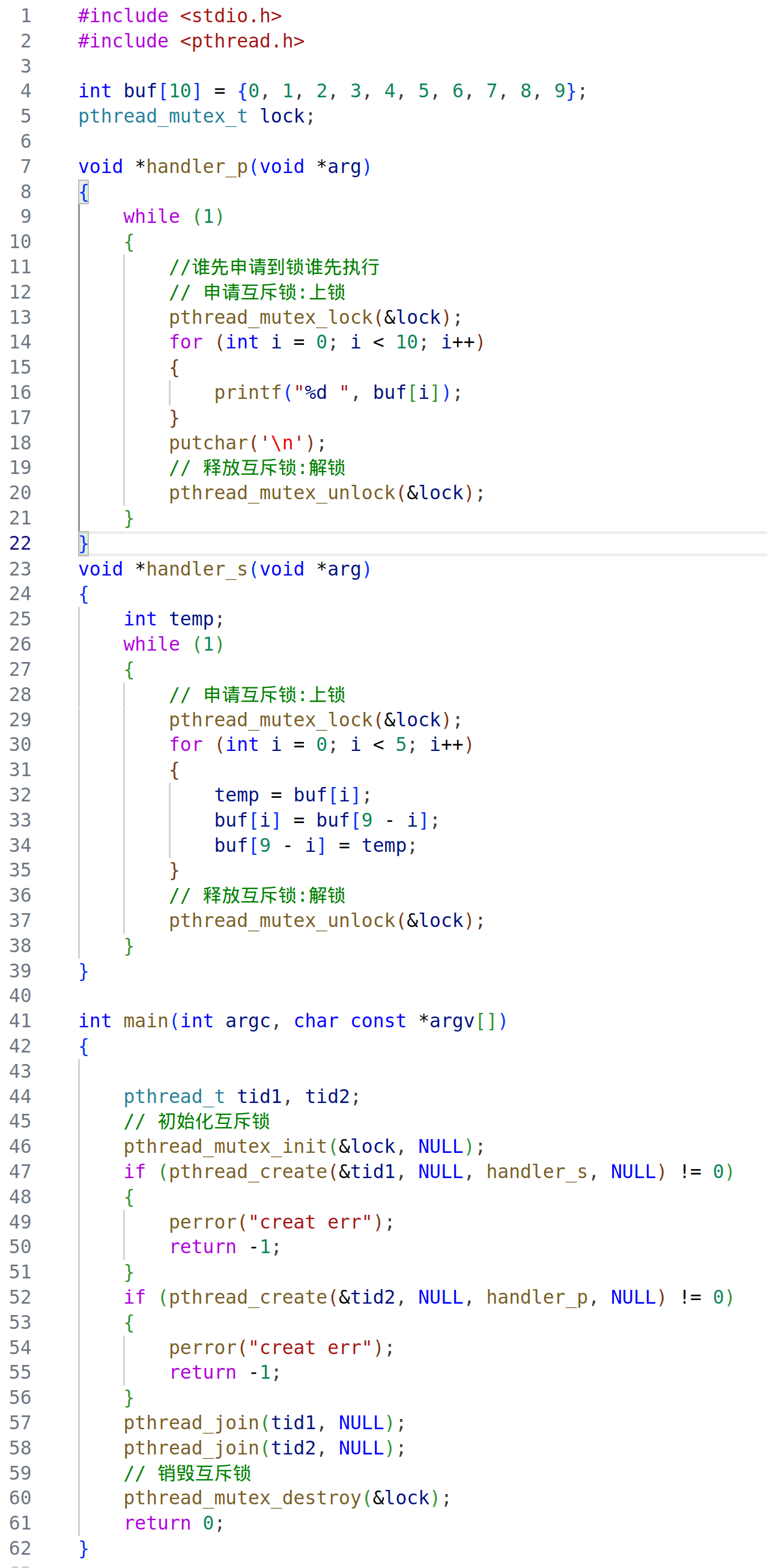The image size is (767, 1568).
Task: Click the #include <stdio.h> line
Action: pos(180,16)
